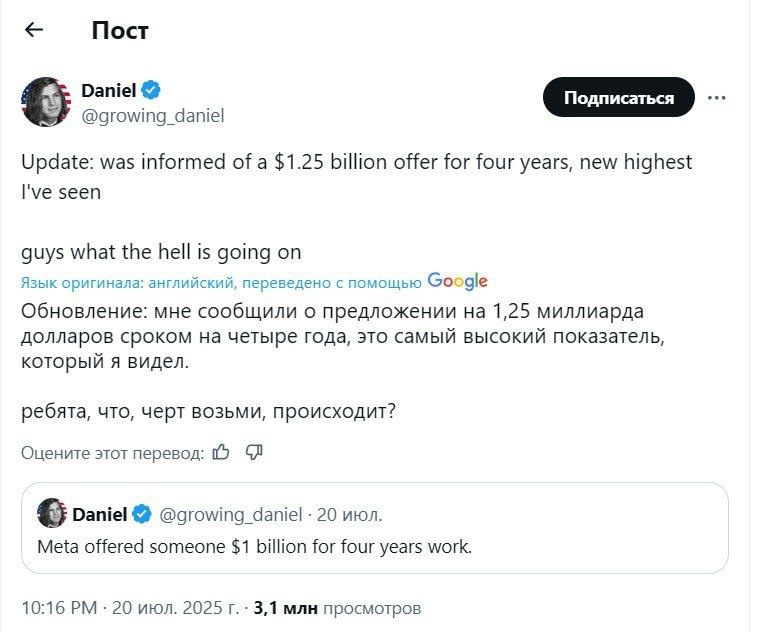Image resolution: width=777 pixels, height=632 pixels.
Task: Open the @growing_daniel handle link
Action: click(152, 116)
